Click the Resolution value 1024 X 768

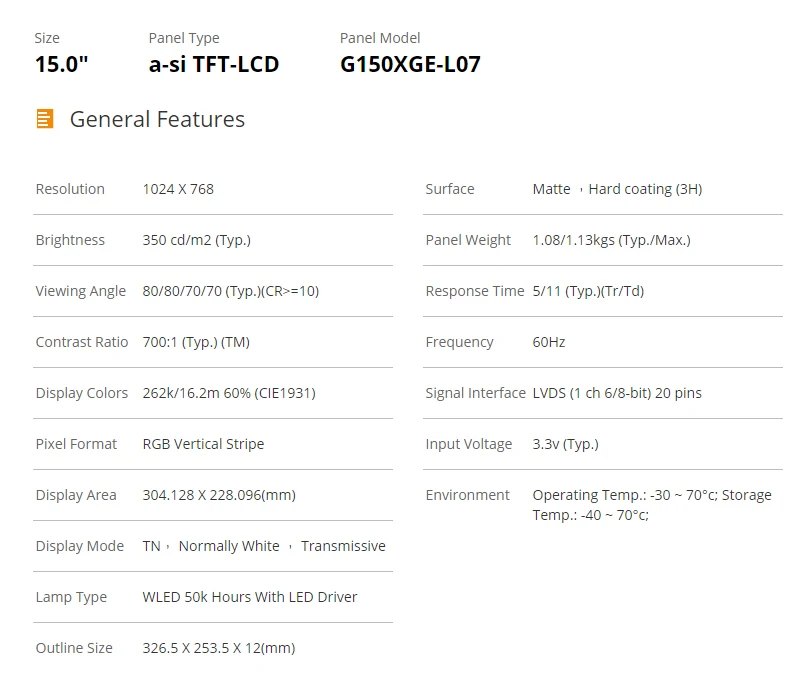point(178,189)
